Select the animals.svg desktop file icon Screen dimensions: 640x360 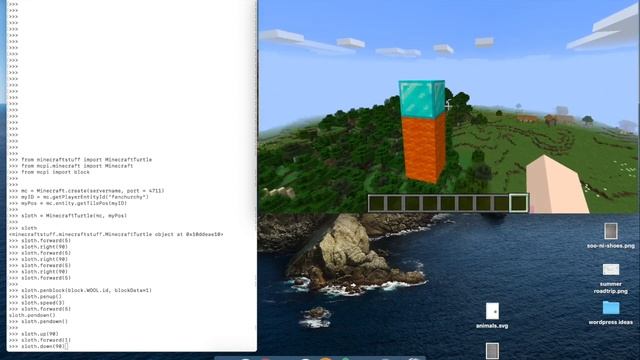point(492,311)
